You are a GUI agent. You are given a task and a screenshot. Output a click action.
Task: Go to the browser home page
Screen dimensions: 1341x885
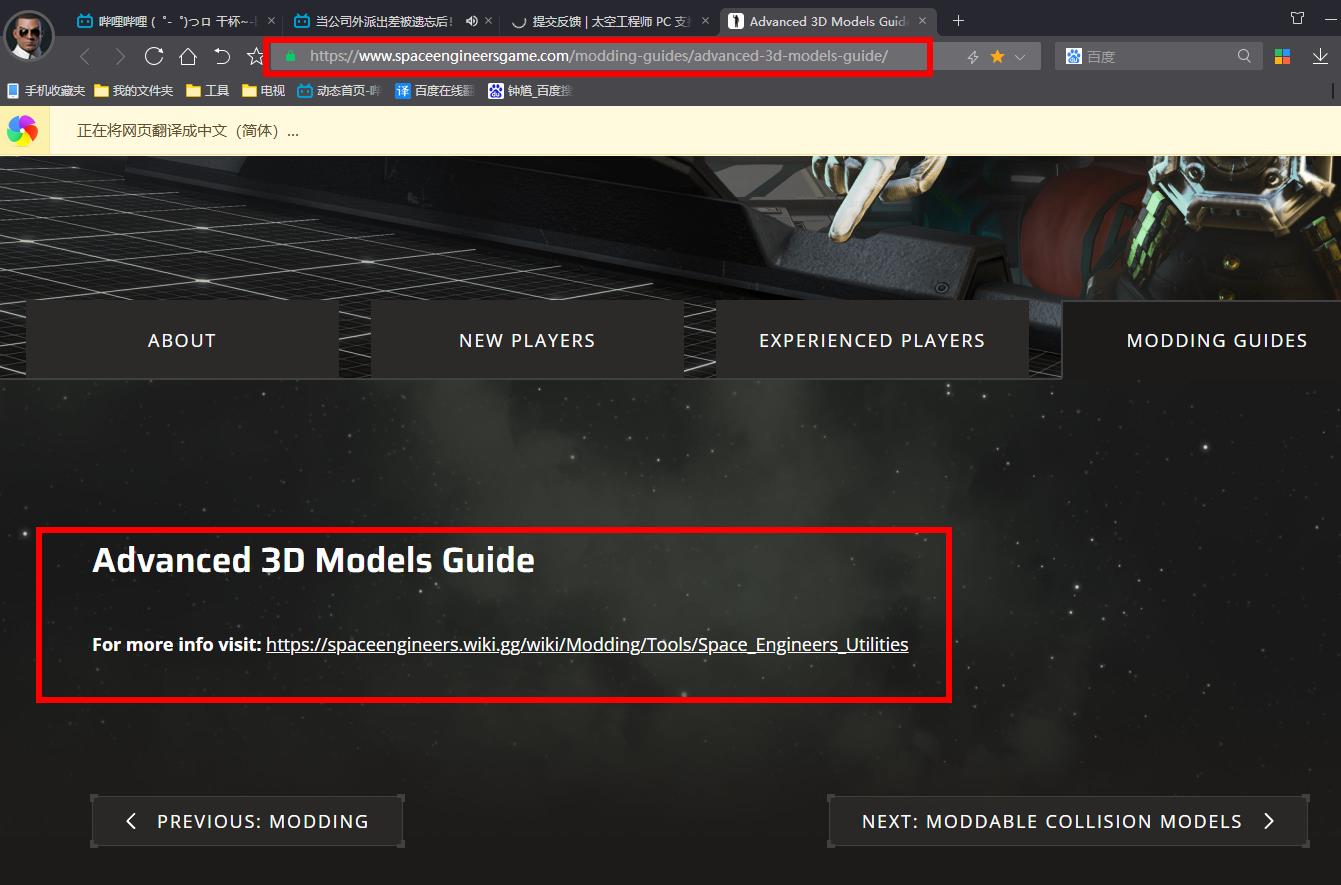(188, 56)
